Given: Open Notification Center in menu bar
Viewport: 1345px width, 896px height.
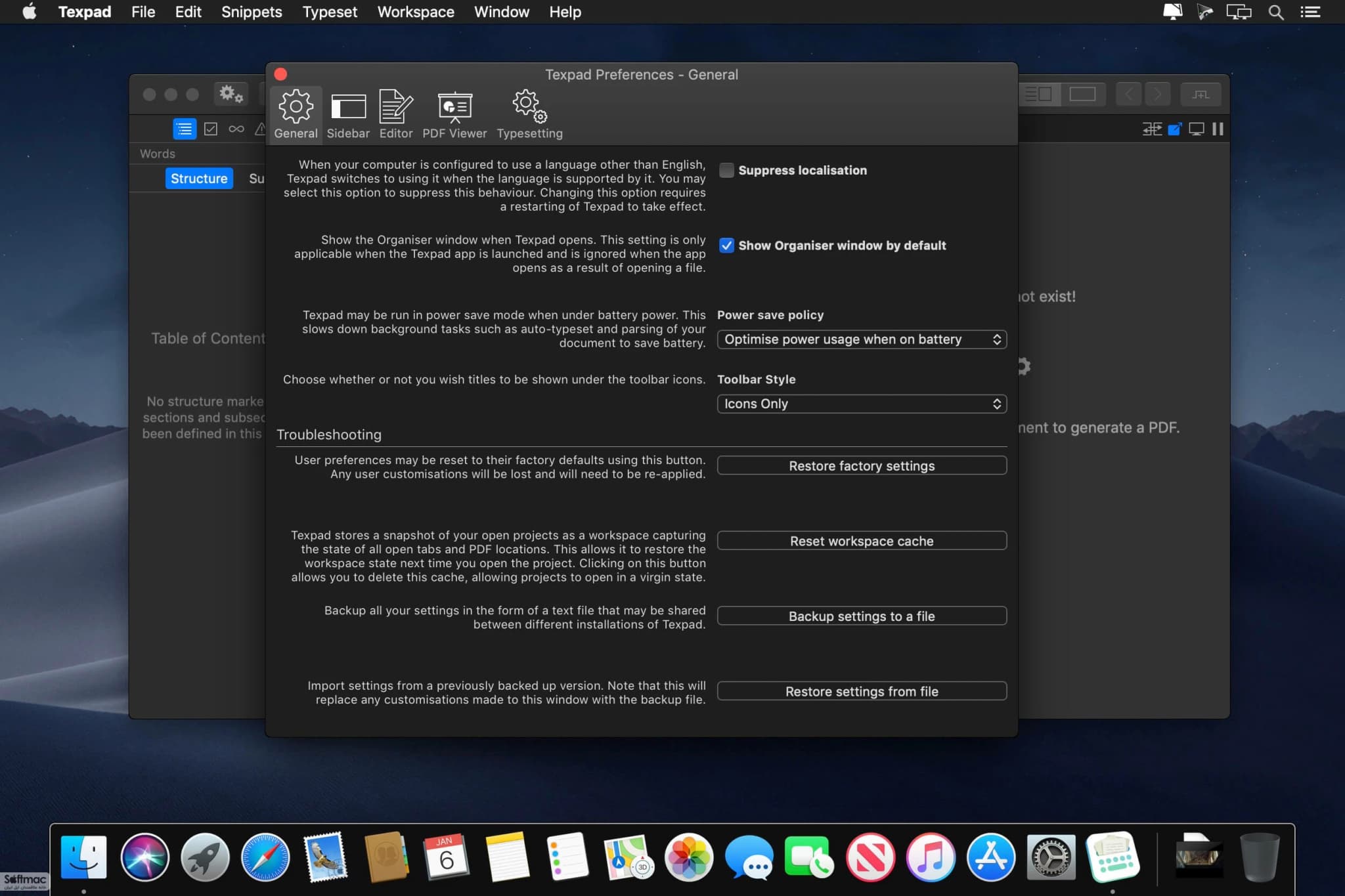Looking at the screenshot, I should point(1310,12).
